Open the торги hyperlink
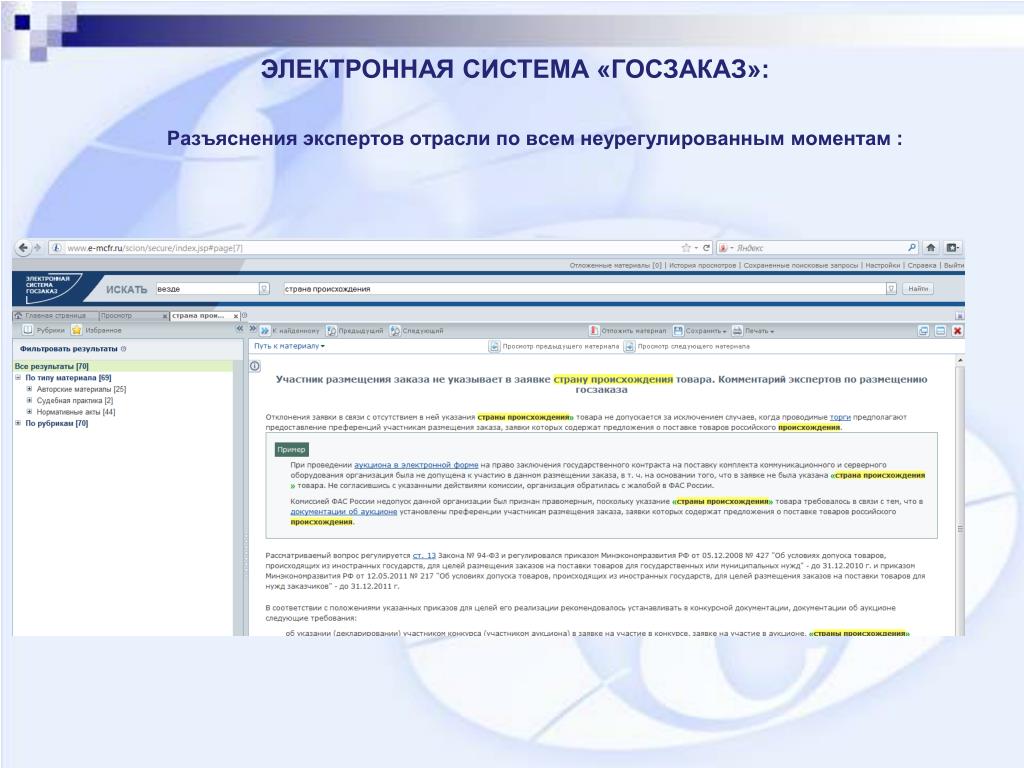Image resolution: width=1024 pixels, height=768 pixels. point(840,417)
